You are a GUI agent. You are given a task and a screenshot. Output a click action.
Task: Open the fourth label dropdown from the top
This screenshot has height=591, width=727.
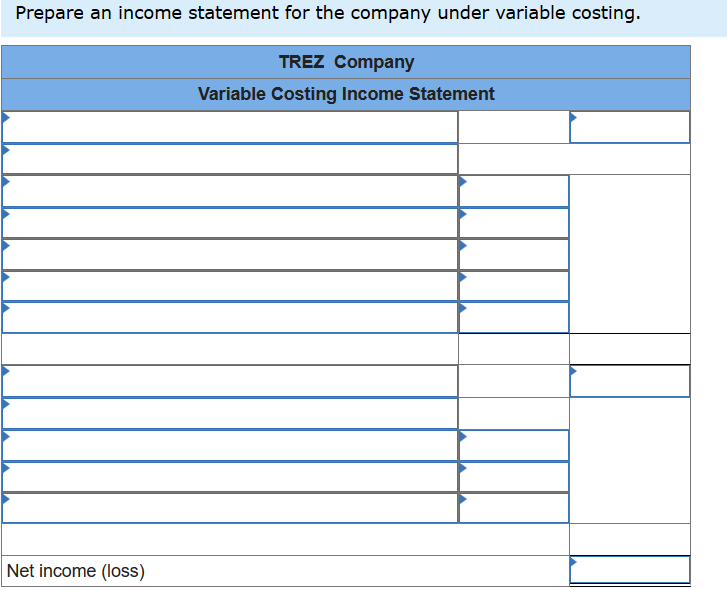[x=230, y=223]
